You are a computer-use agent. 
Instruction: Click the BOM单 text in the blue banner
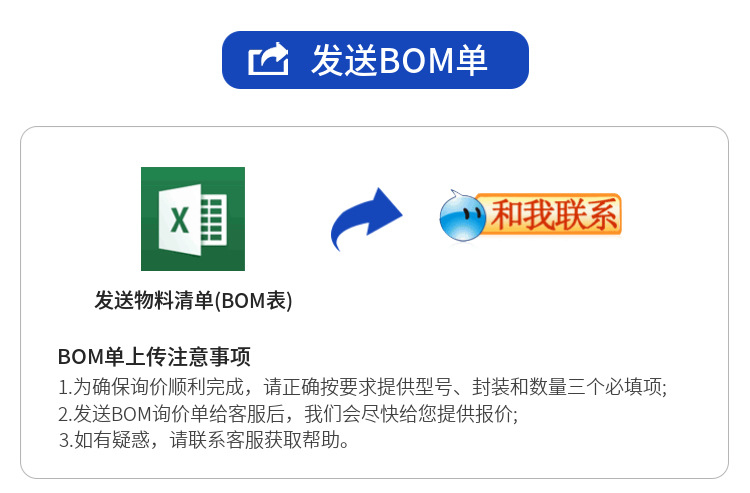(433, 60)
